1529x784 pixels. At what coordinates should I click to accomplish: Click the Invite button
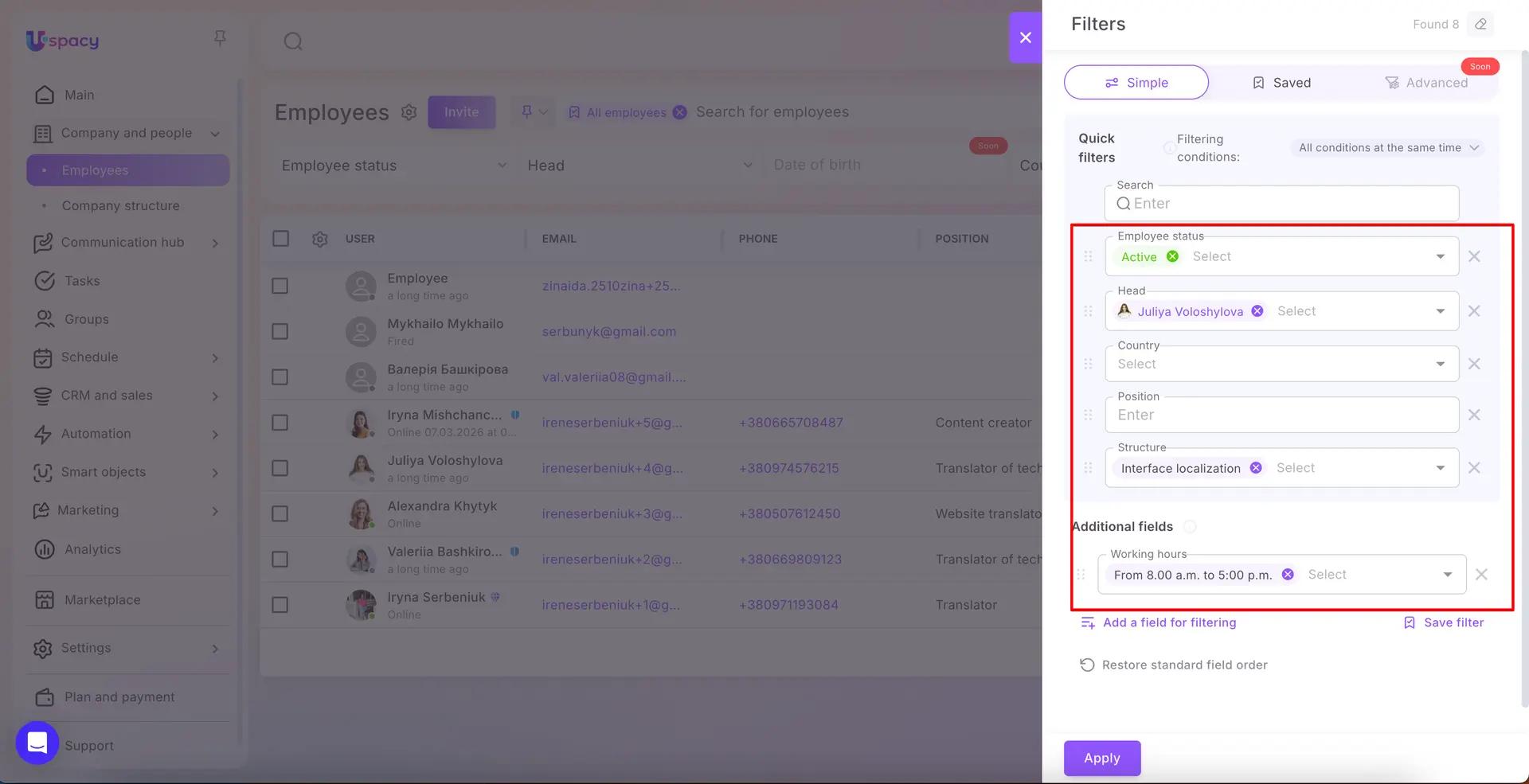click(462, 112)
